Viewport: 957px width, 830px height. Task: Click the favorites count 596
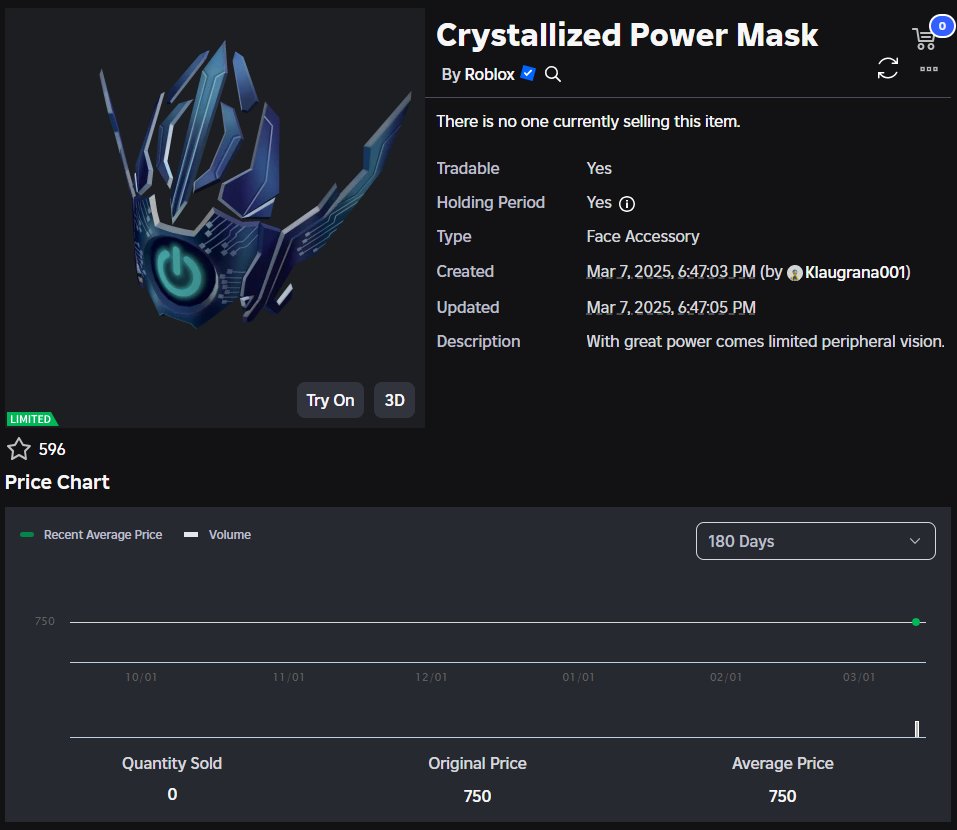click(52, 449)
